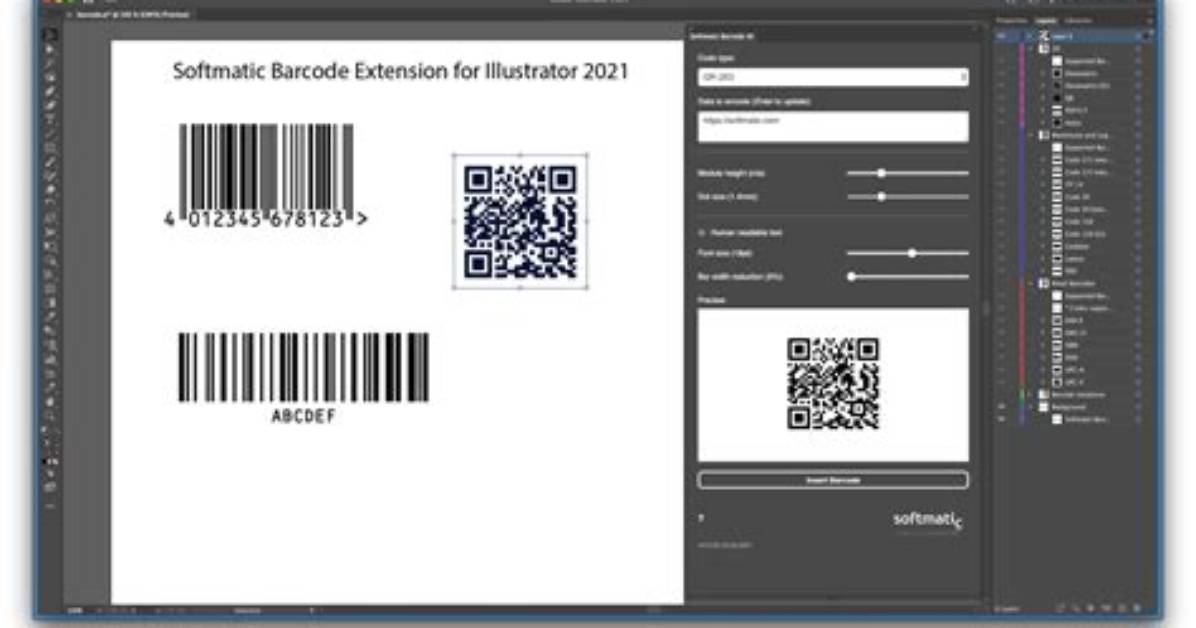Switch to the Layers panel tab

[1046, 21]
